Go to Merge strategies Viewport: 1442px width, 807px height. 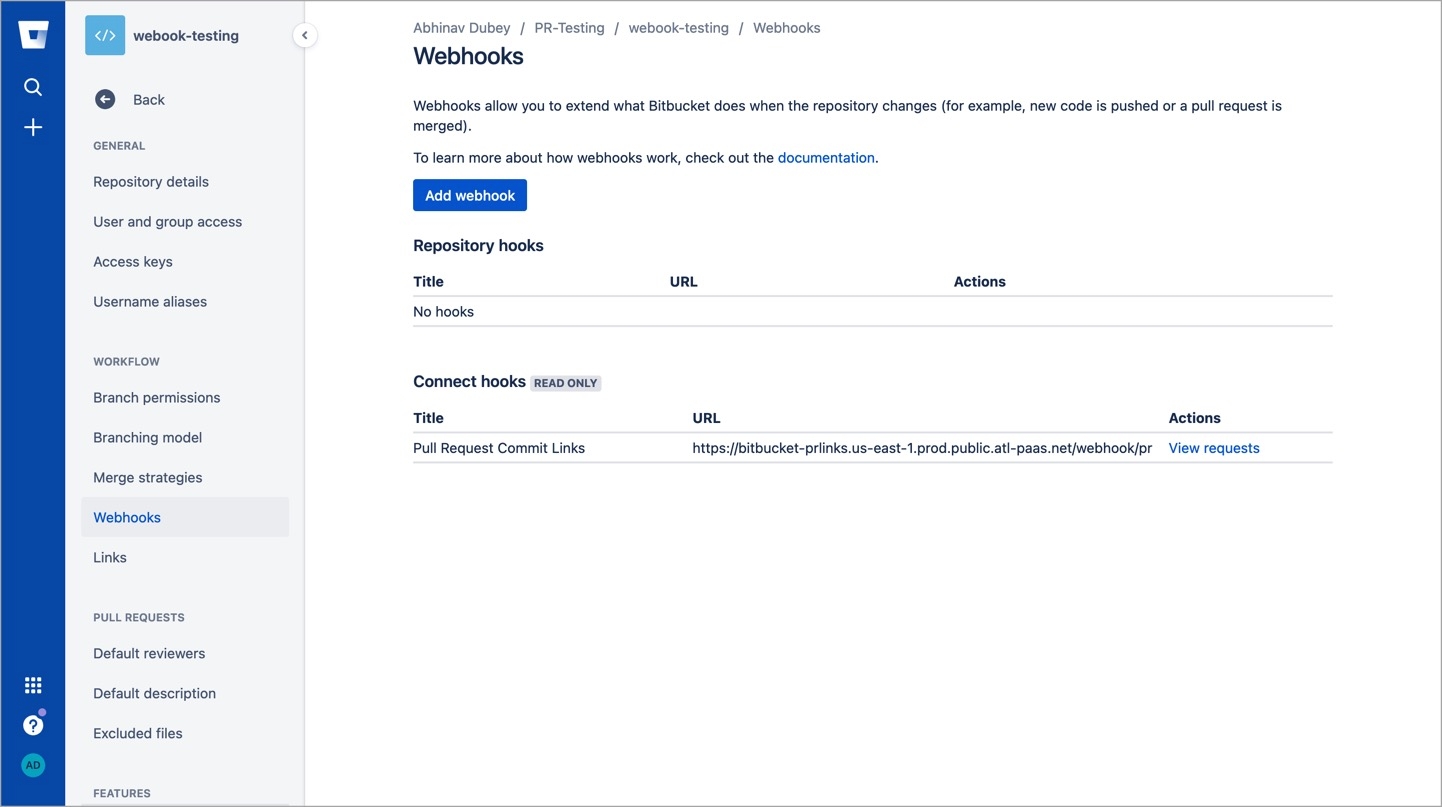(x=147, y=478)
